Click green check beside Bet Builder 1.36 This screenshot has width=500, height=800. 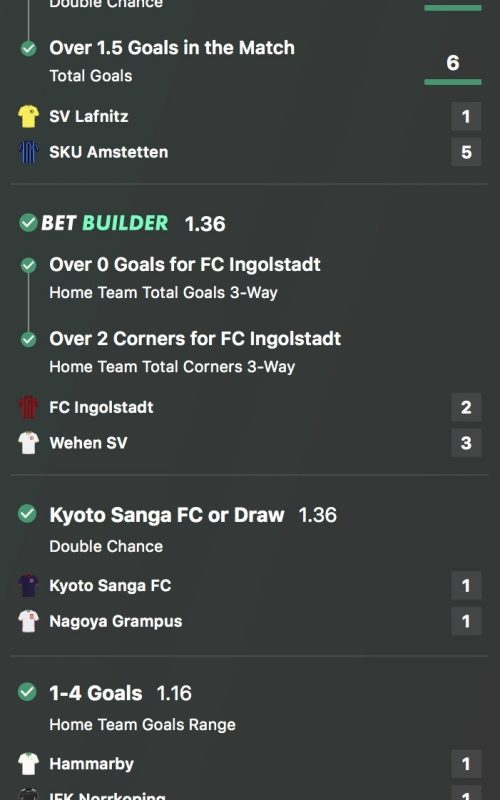(28, 222)
